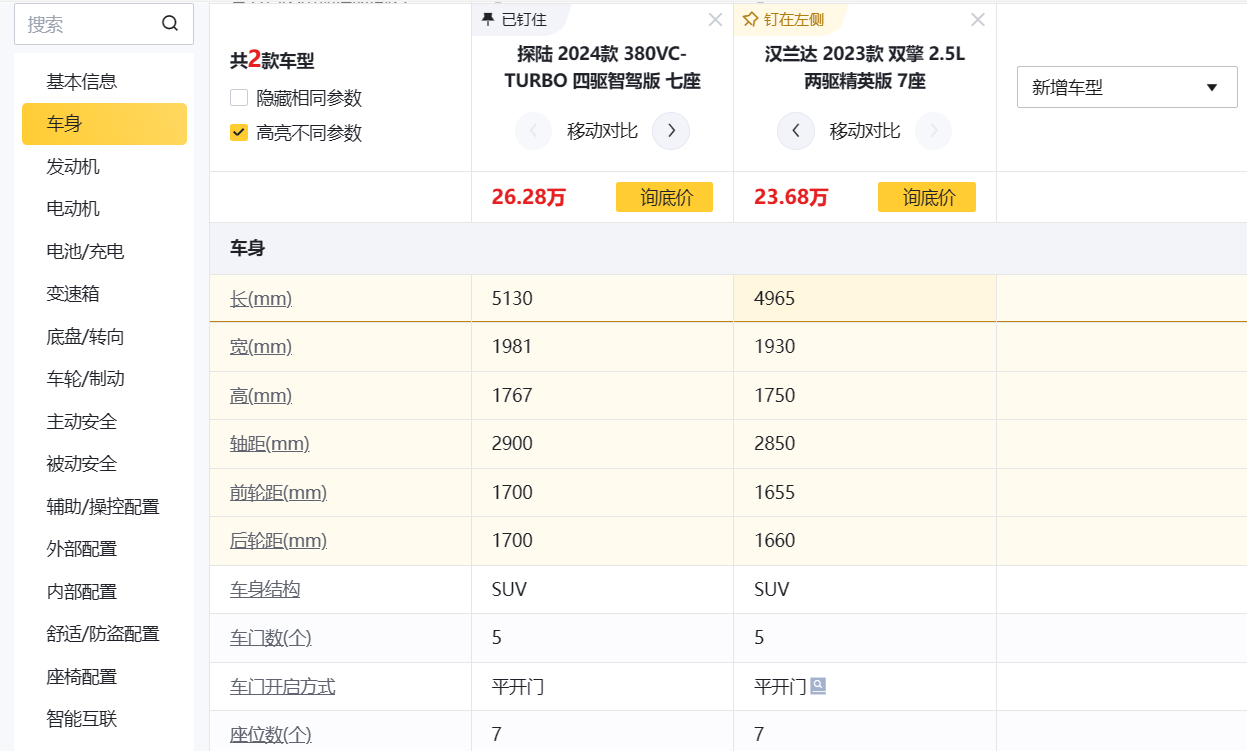Open the 轴距(mm) parameter link
1247x751 pixels.
[270, 444]
